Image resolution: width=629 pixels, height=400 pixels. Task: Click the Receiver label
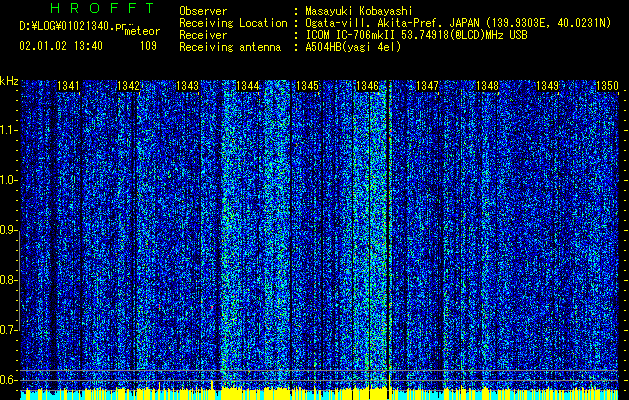click(x=203, y=35)
